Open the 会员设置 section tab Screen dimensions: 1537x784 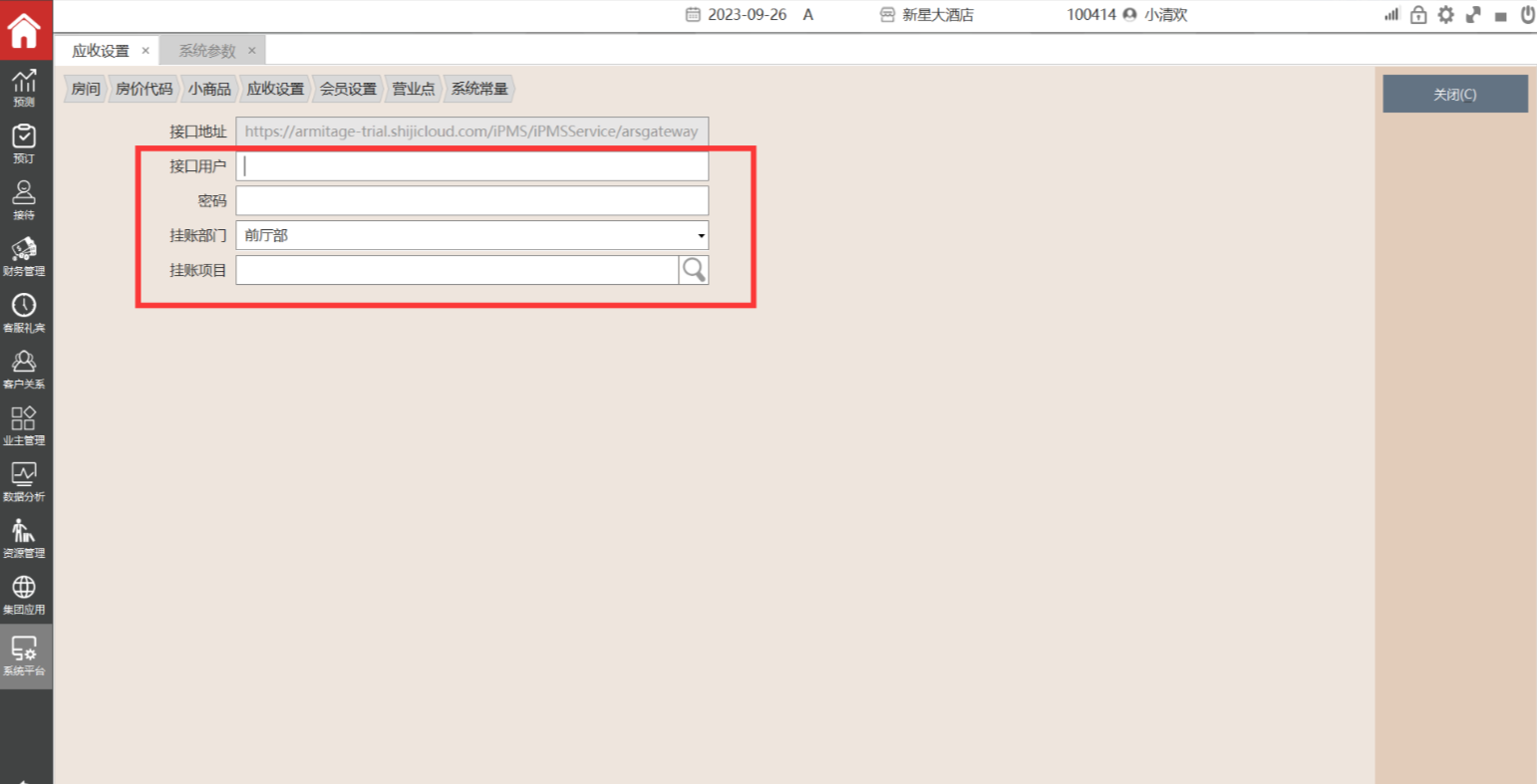(x=348, y=89)
